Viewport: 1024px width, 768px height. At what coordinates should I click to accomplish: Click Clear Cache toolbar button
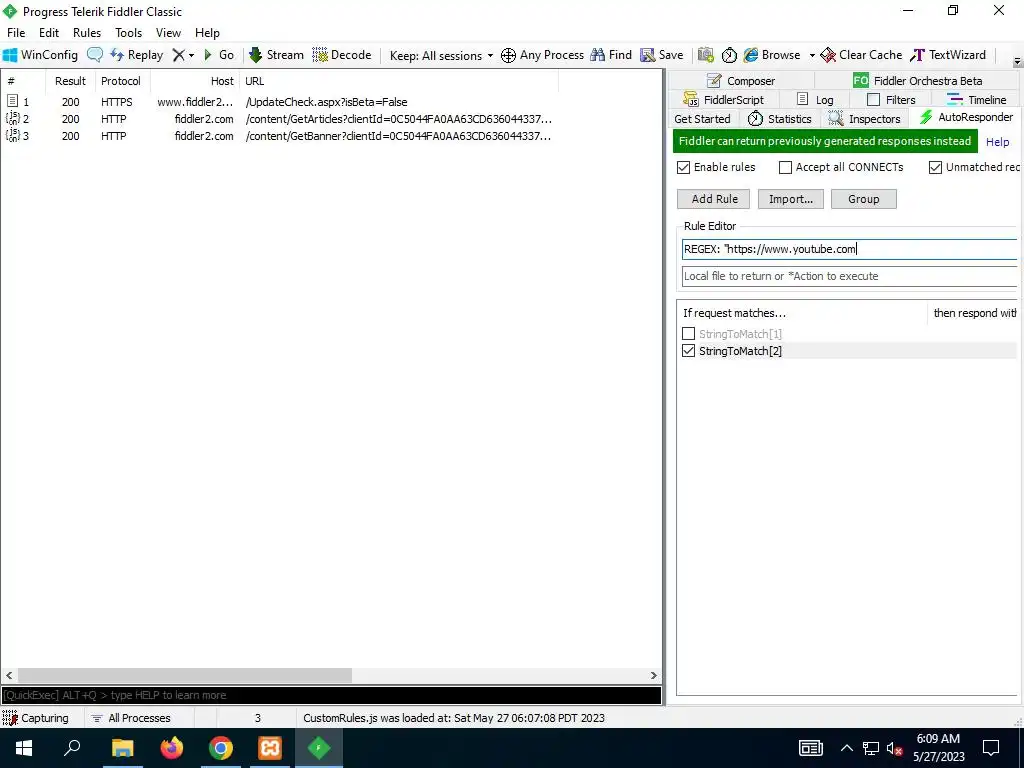click(861, 55)
